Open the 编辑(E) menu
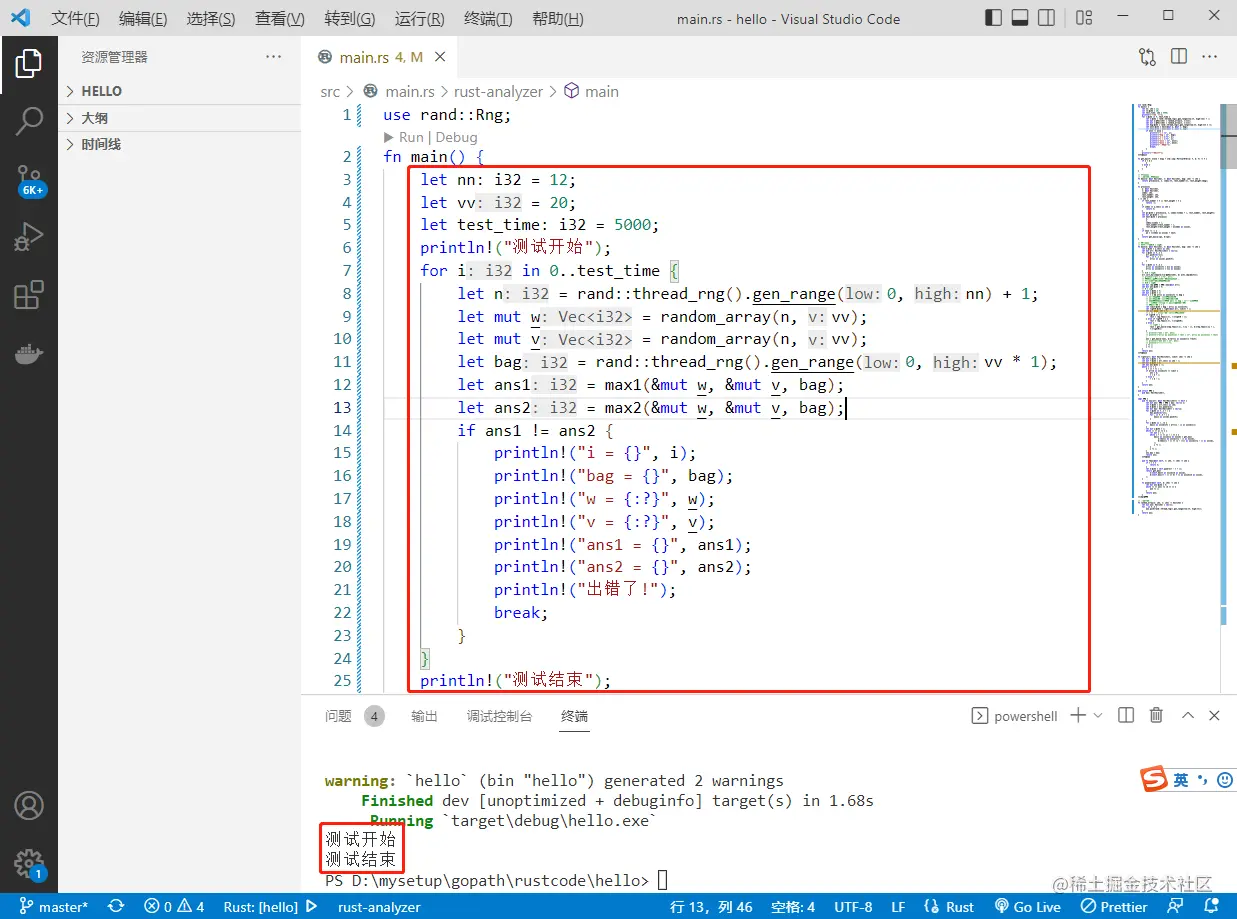Viewport: 1237px width, 919px height. [143, 19]
